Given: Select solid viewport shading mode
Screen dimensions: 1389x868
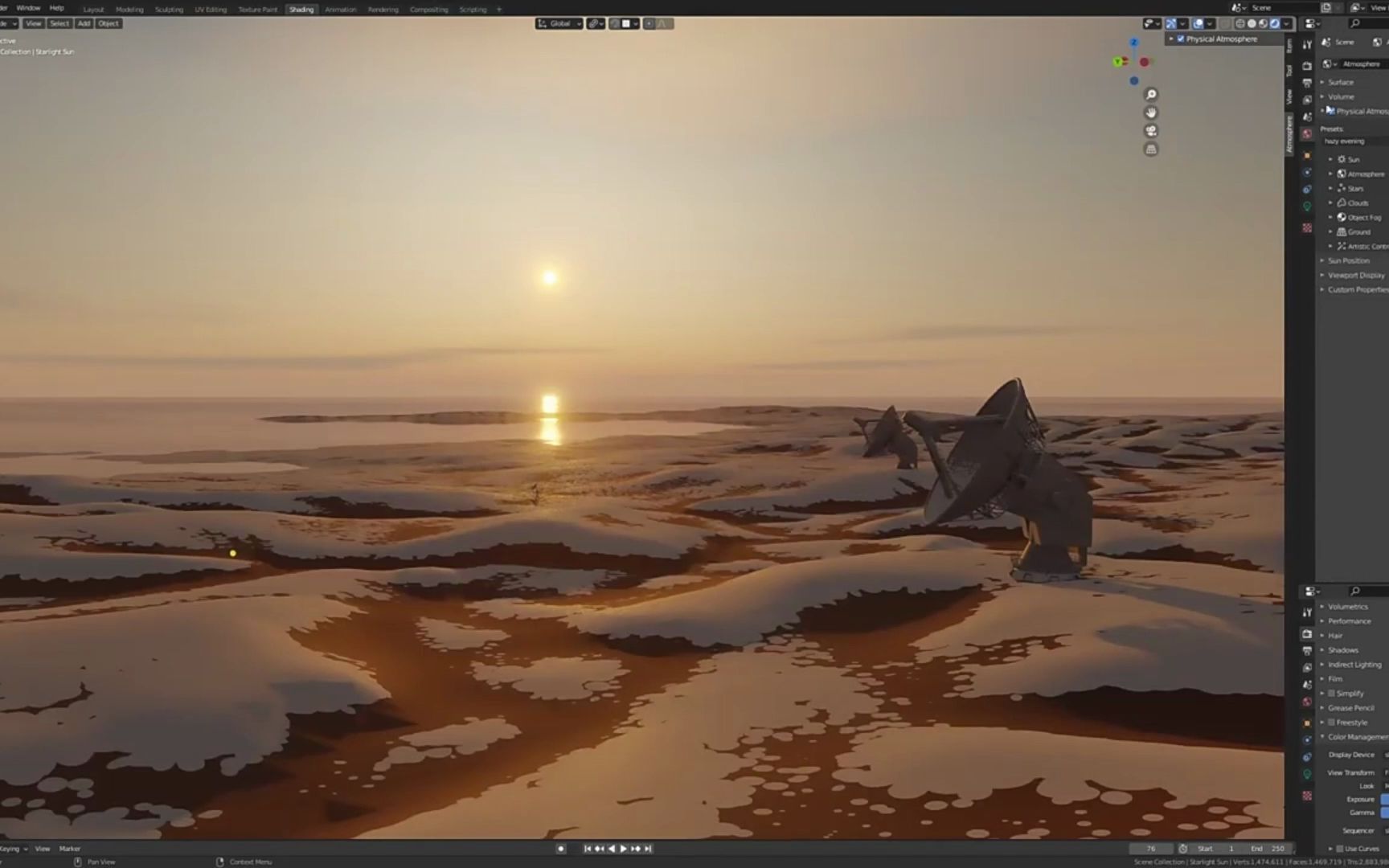Looking at the screenshot, I should click(x=1252, y=23).
